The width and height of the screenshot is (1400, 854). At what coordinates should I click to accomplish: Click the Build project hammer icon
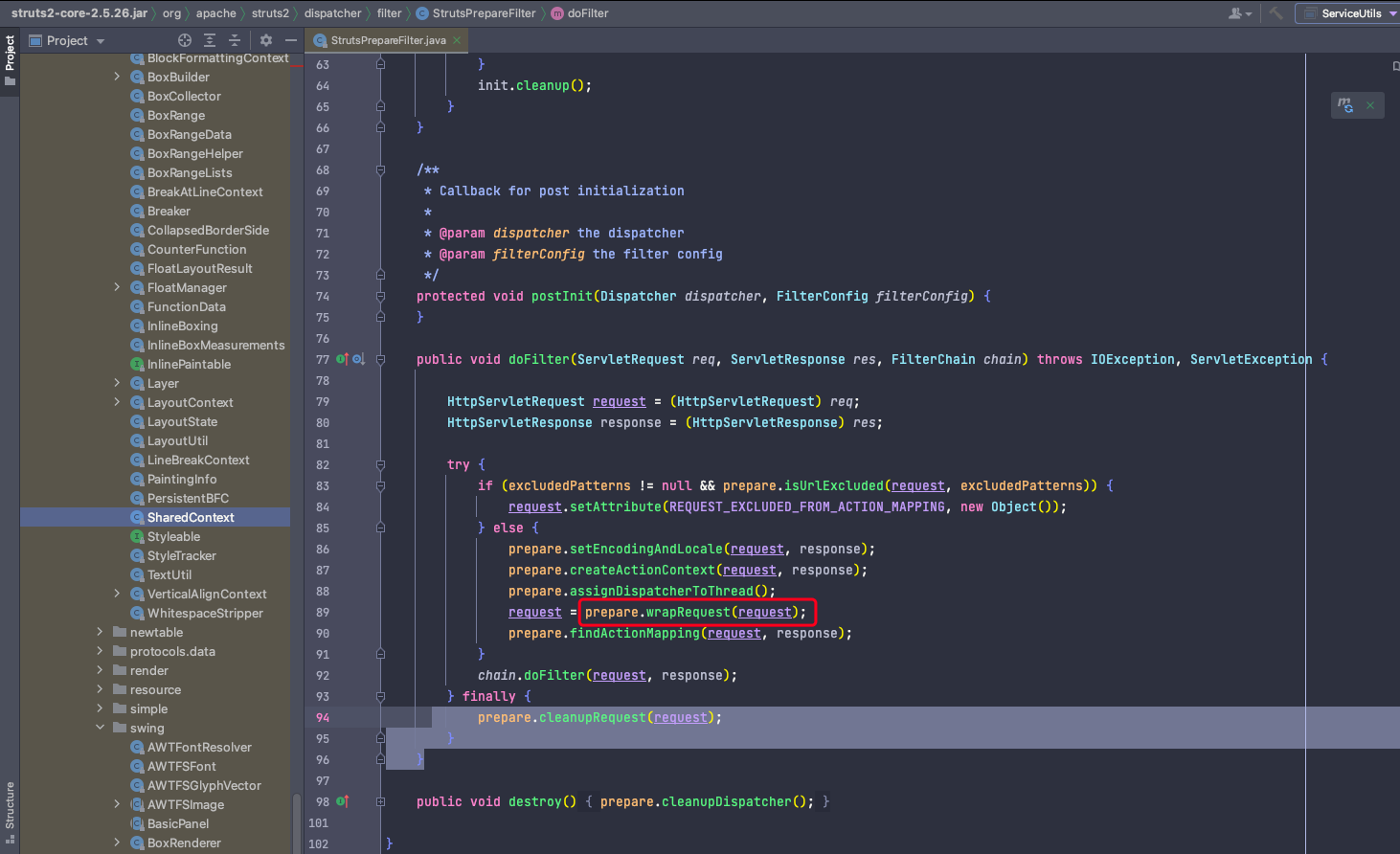pos(1276,13)
